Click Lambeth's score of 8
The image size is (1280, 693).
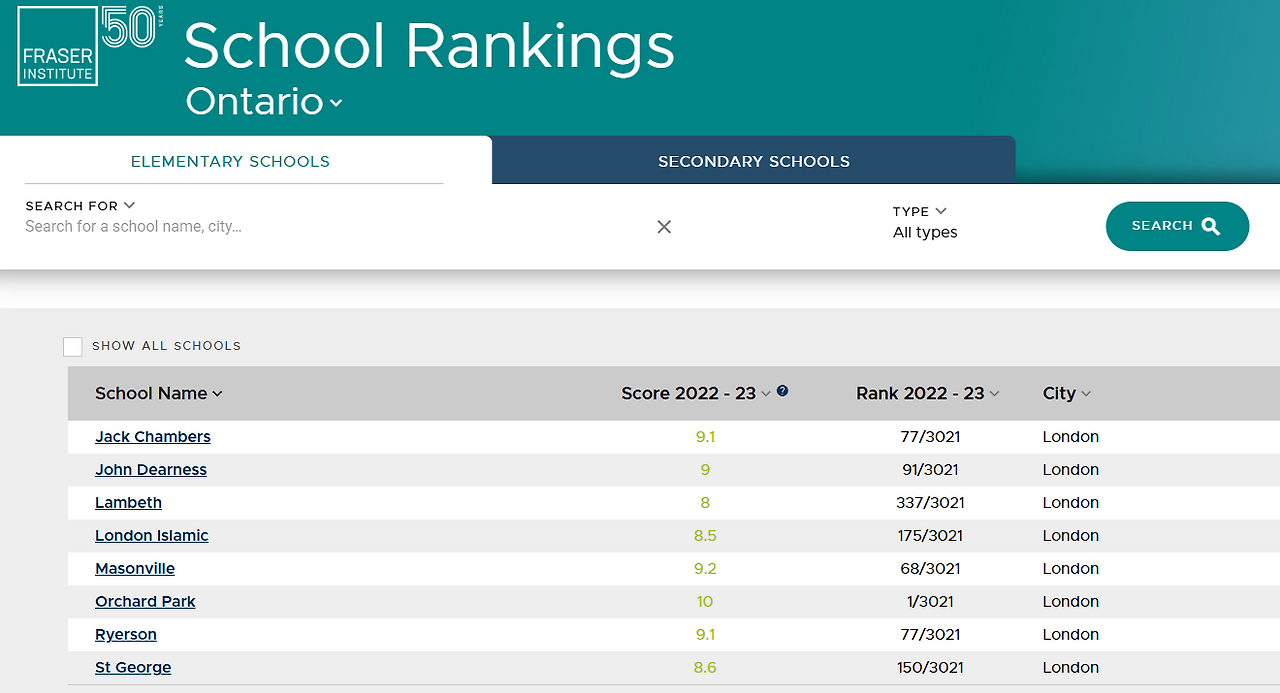(705, 503)
